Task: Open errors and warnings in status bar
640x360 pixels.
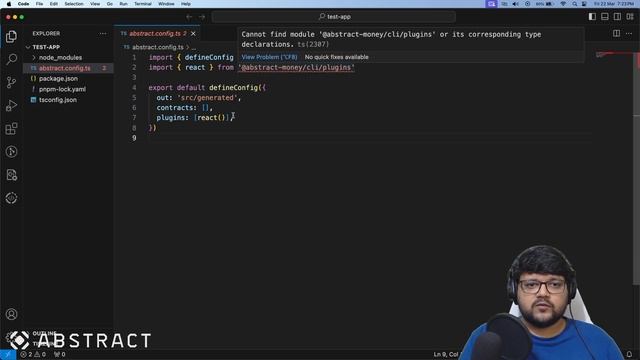Action: (33, 354)
